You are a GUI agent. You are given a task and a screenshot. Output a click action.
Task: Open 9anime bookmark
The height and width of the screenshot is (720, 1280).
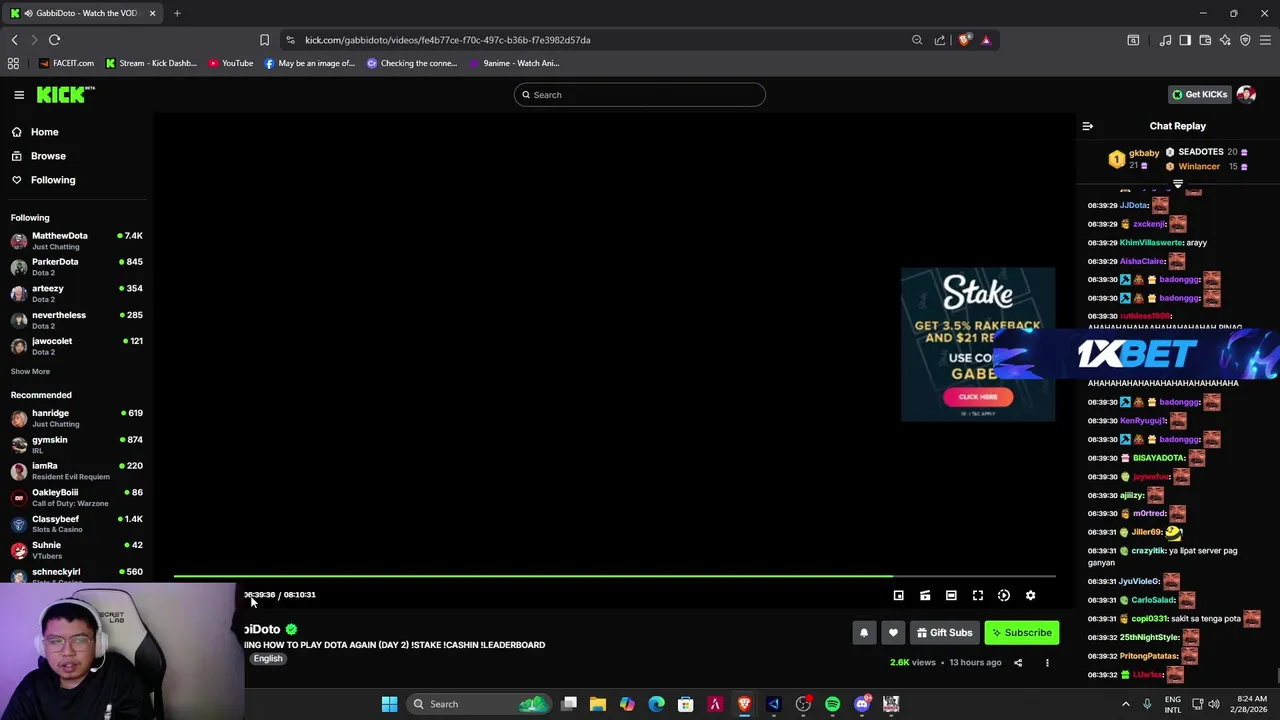coord(514,63)
